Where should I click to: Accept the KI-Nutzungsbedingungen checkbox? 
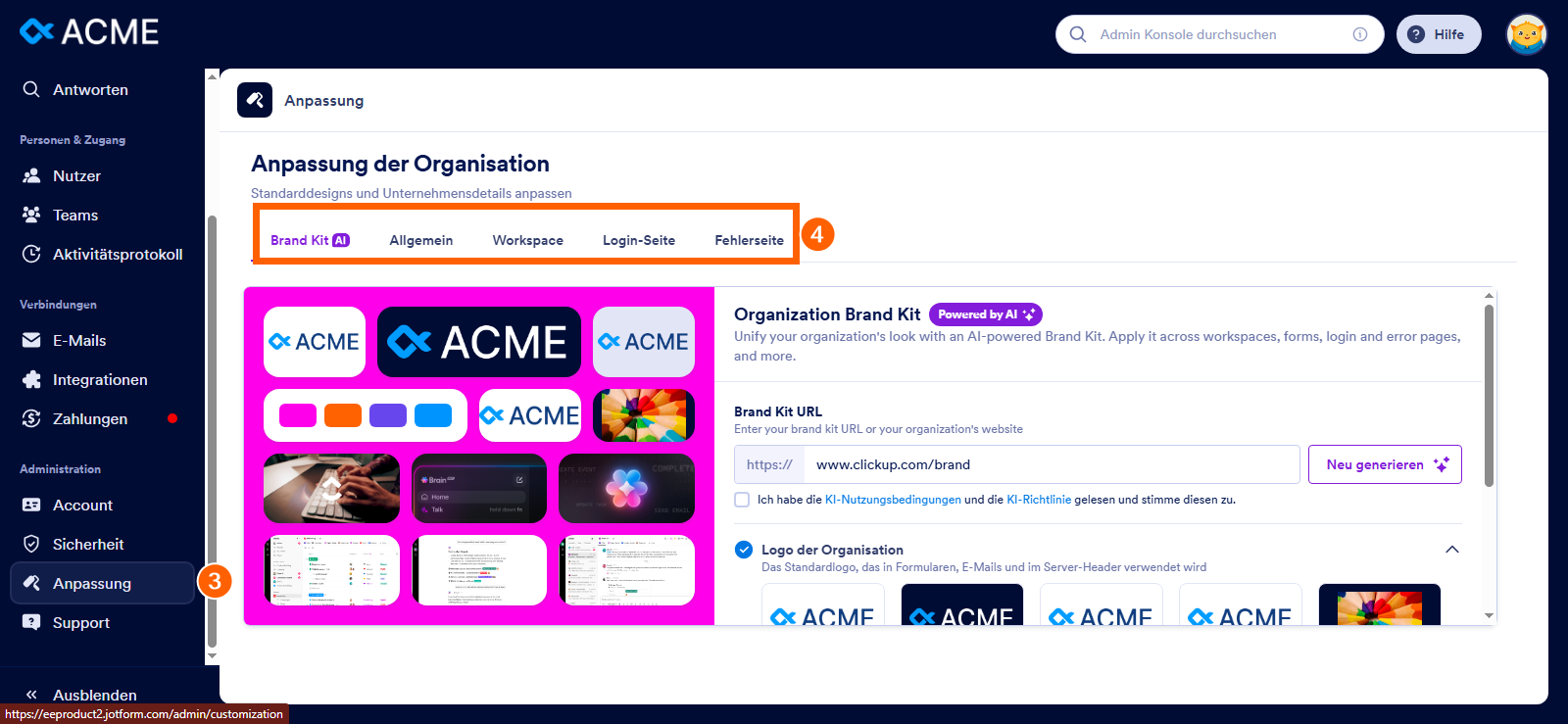coord(742,500)
